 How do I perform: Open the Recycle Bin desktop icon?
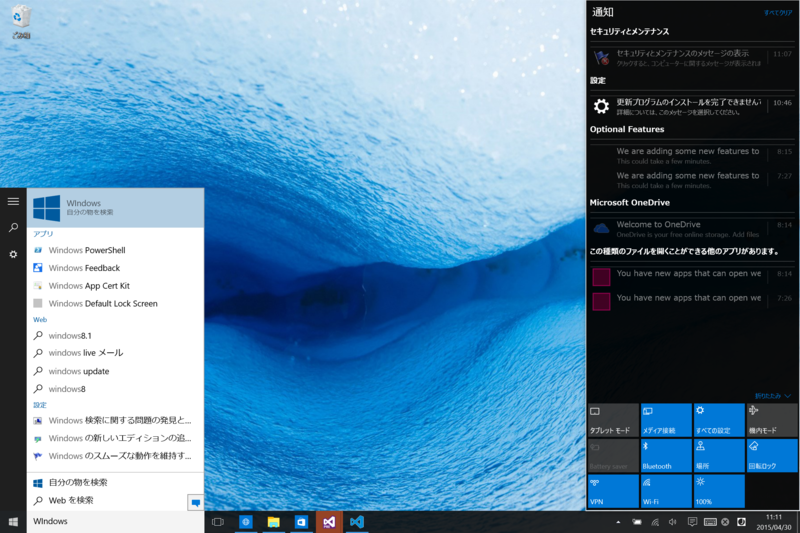click(20, 21)
